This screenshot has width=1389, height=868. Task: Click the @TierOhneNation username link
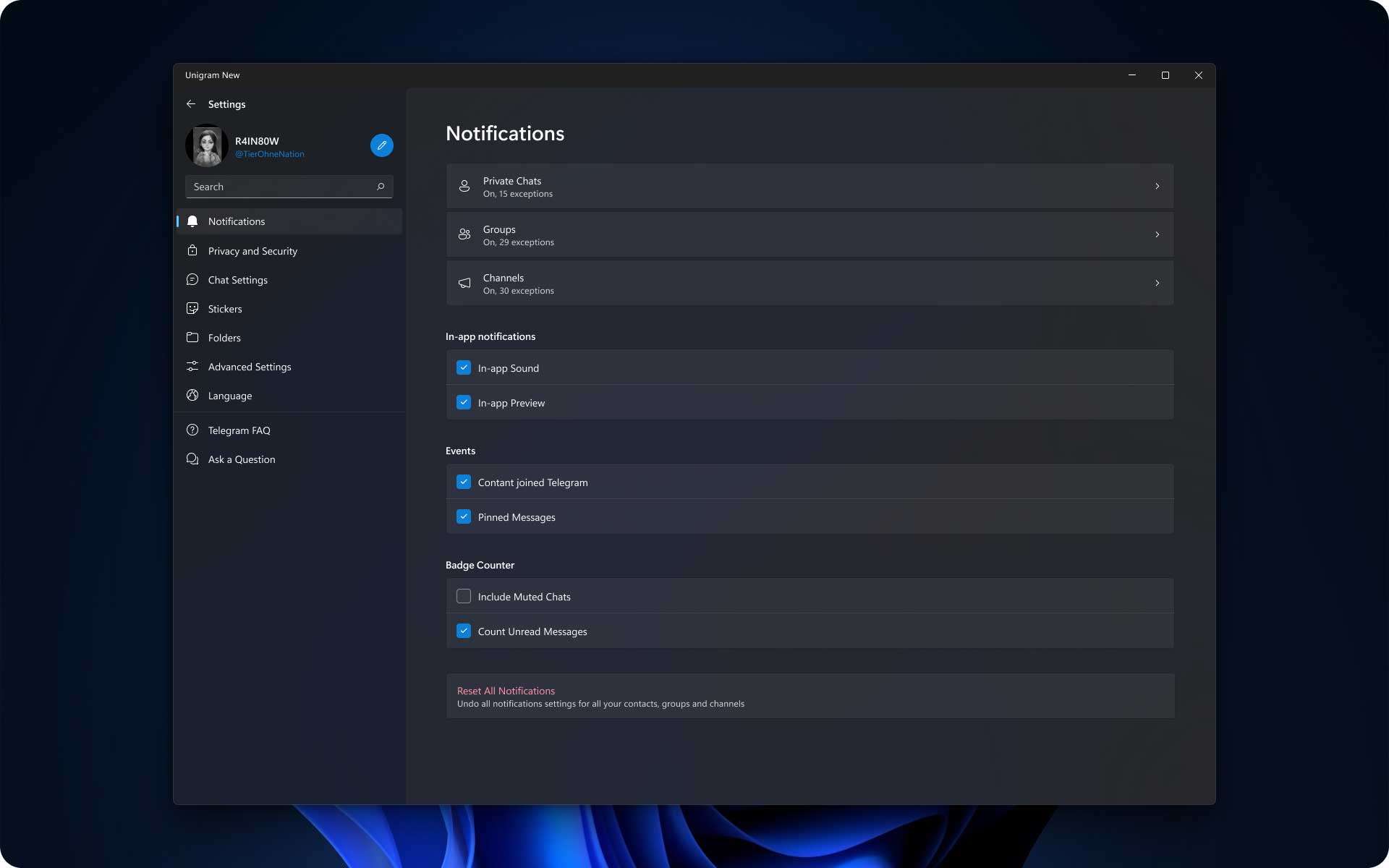pos(269,154)
